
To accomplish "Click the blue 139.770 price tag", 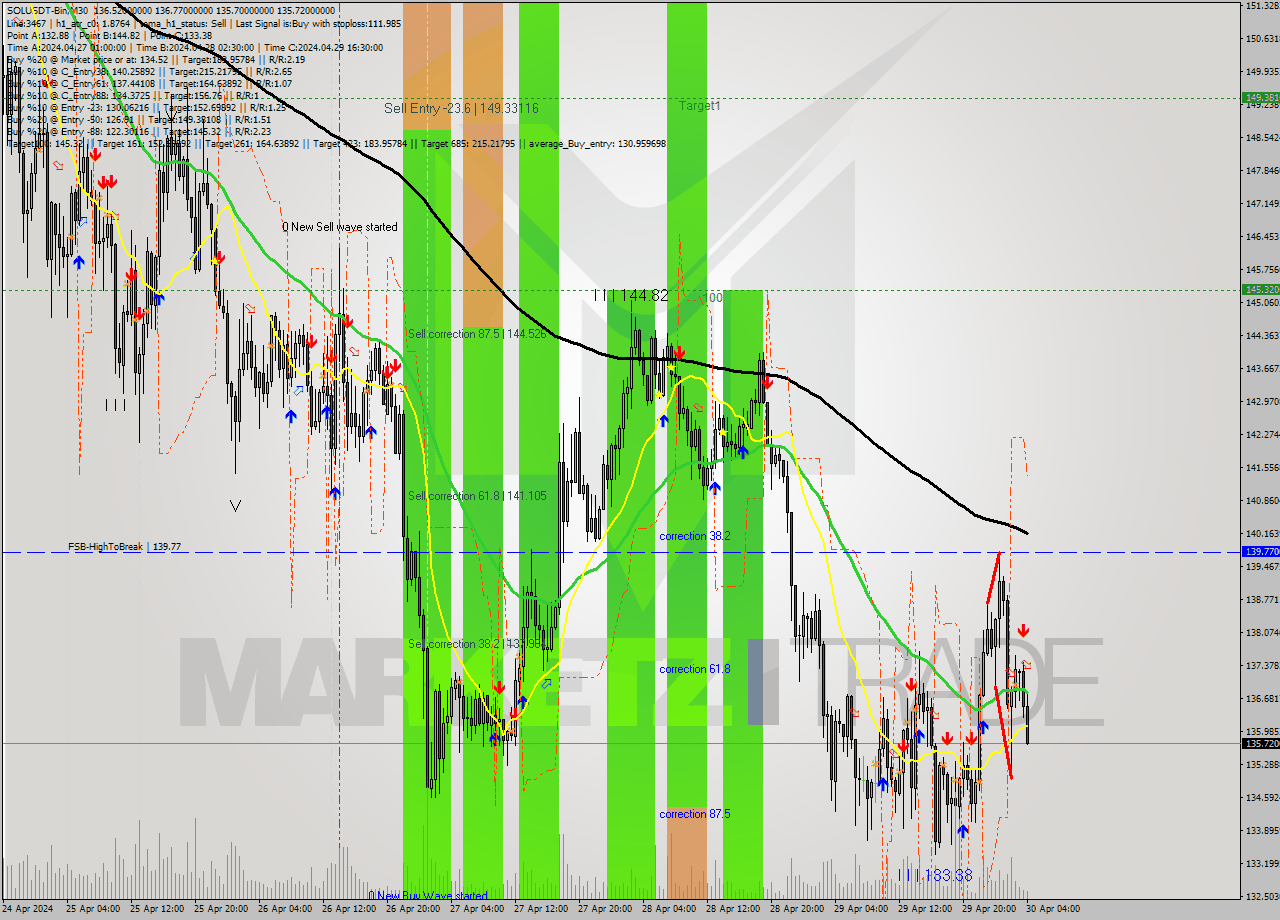I will 1261,551.
